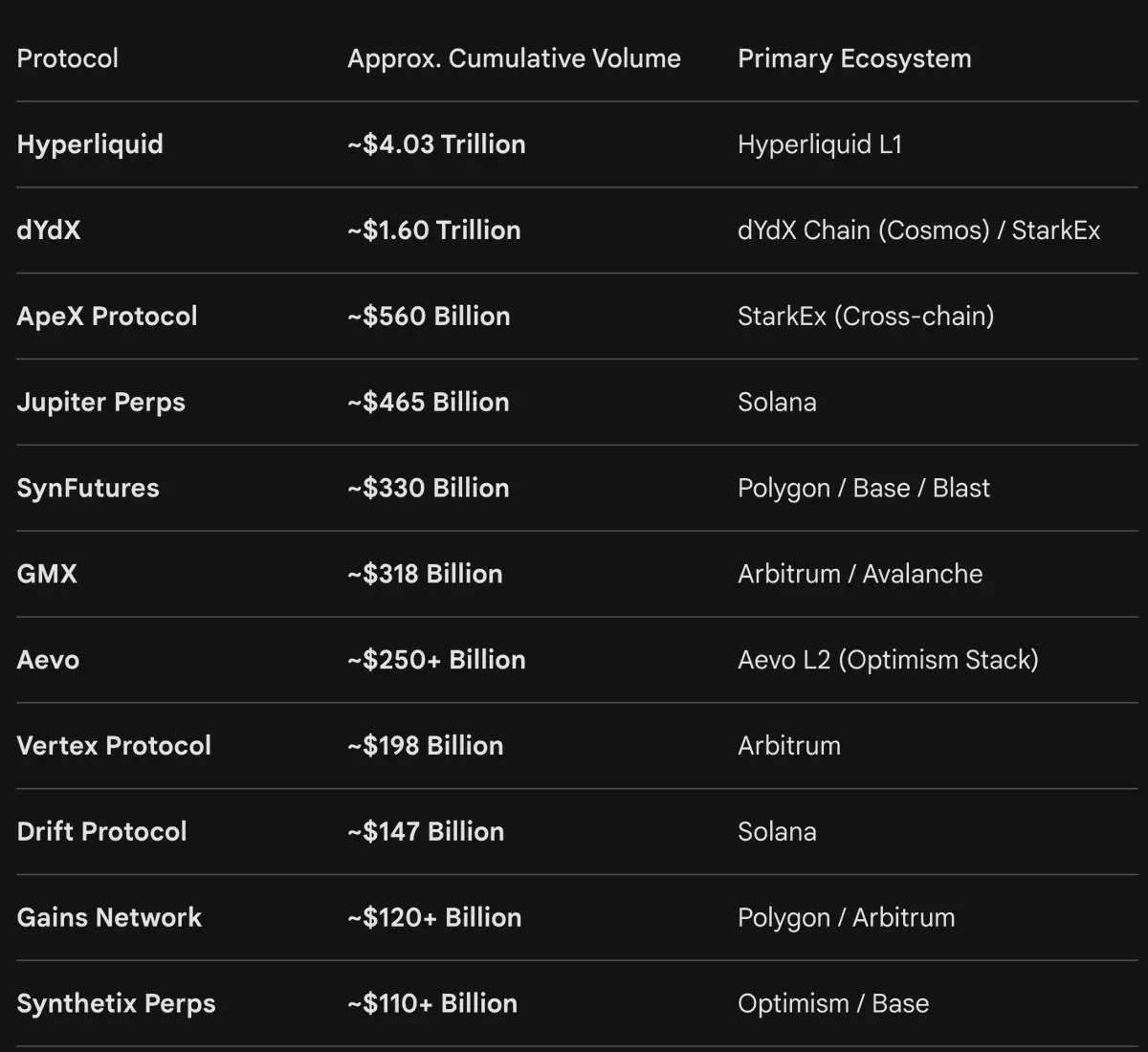Click the Vertex Protocol entry

point(114,746)
